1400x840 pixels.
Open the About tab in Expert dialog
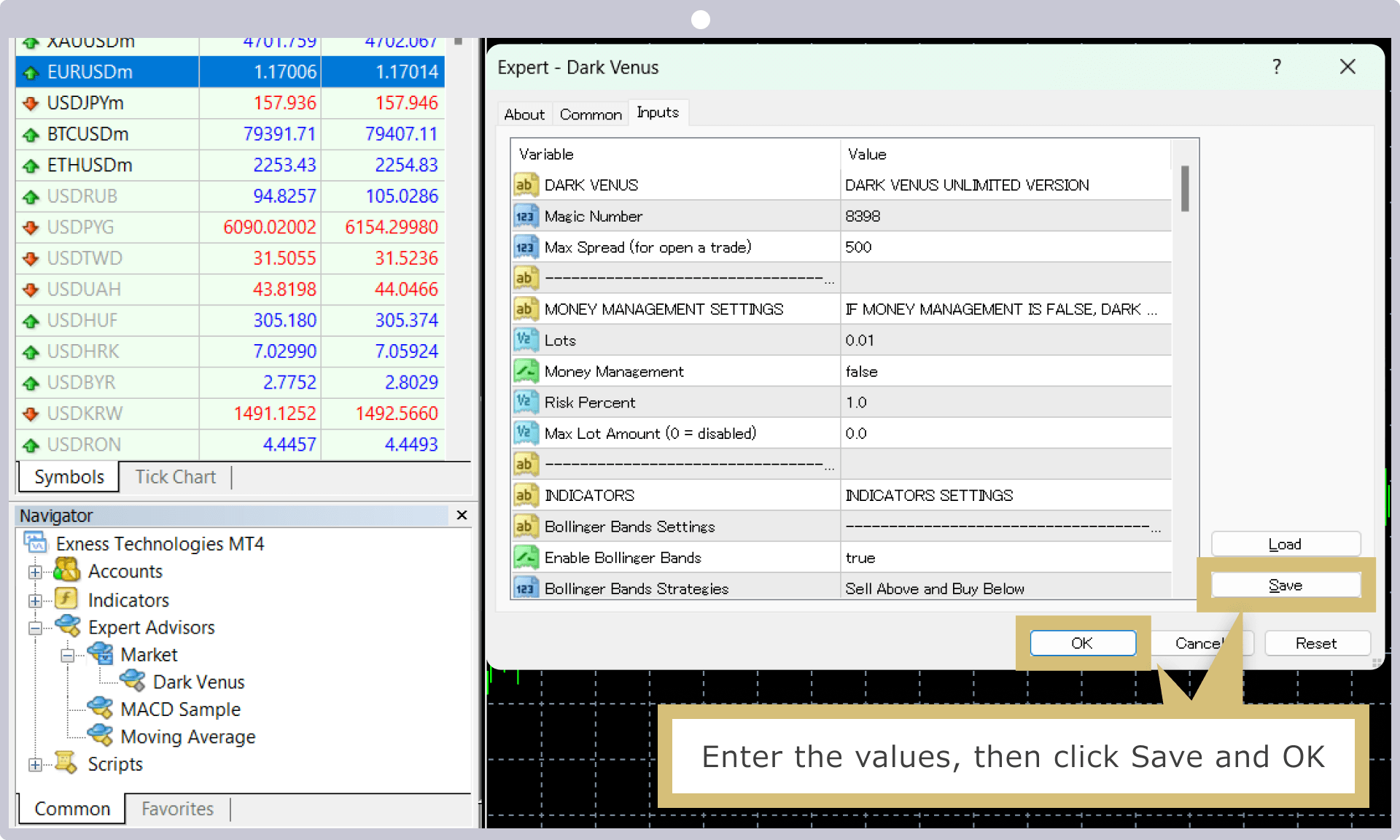(x=524, y=114)
